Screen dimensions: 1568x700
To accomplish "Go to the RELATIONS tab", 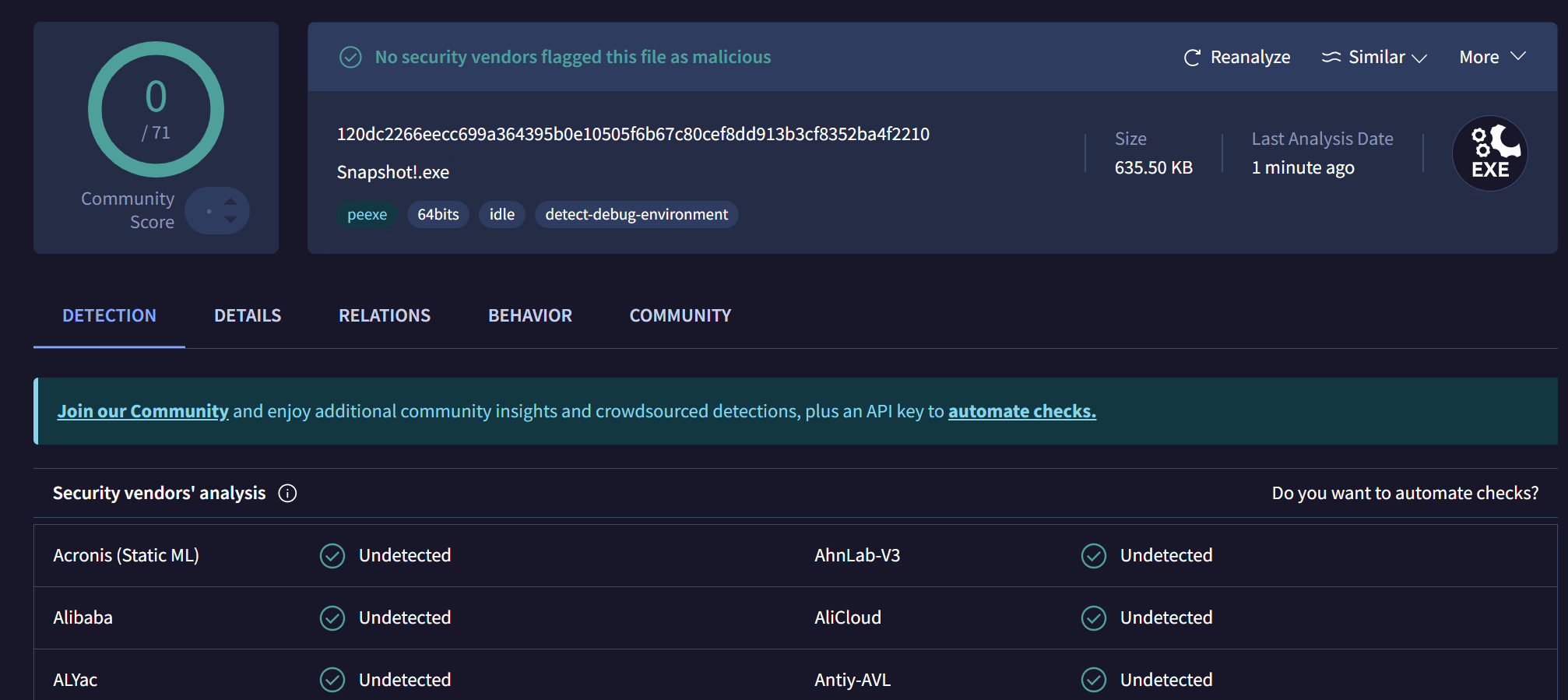I will point(384,316).
